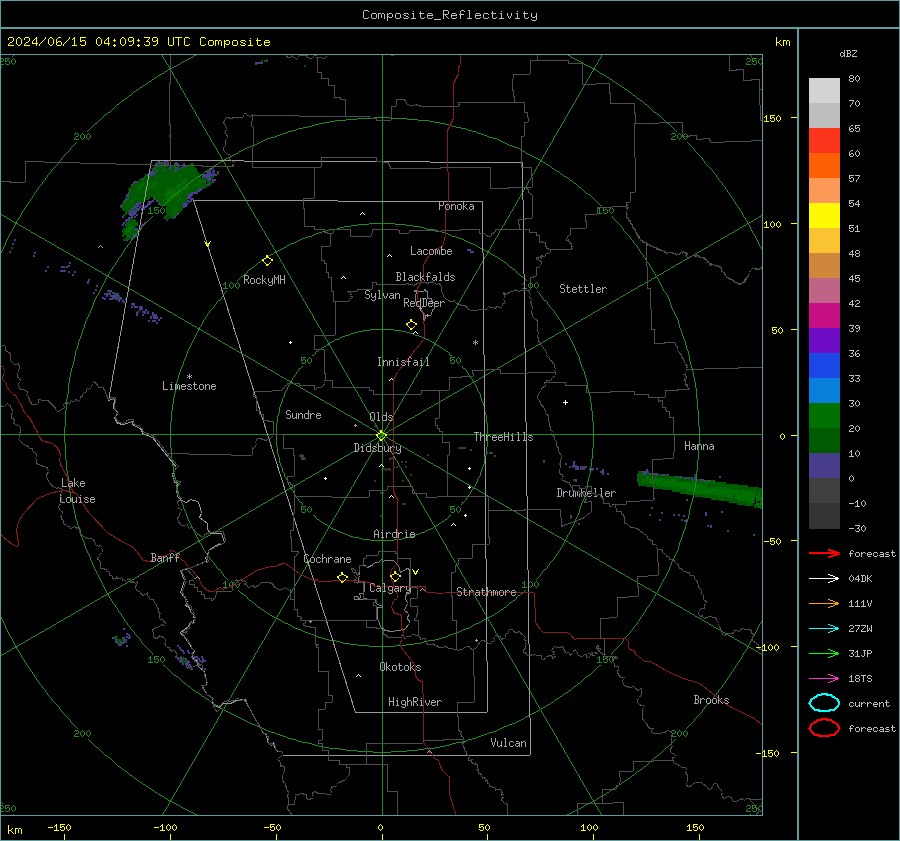
Task: Click the RockyMH label
Action: 264,280
